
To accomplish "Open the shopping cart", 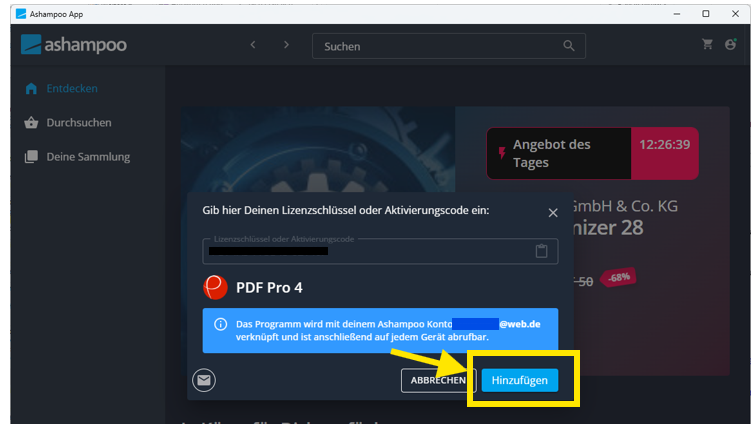I will pos(707,44).
